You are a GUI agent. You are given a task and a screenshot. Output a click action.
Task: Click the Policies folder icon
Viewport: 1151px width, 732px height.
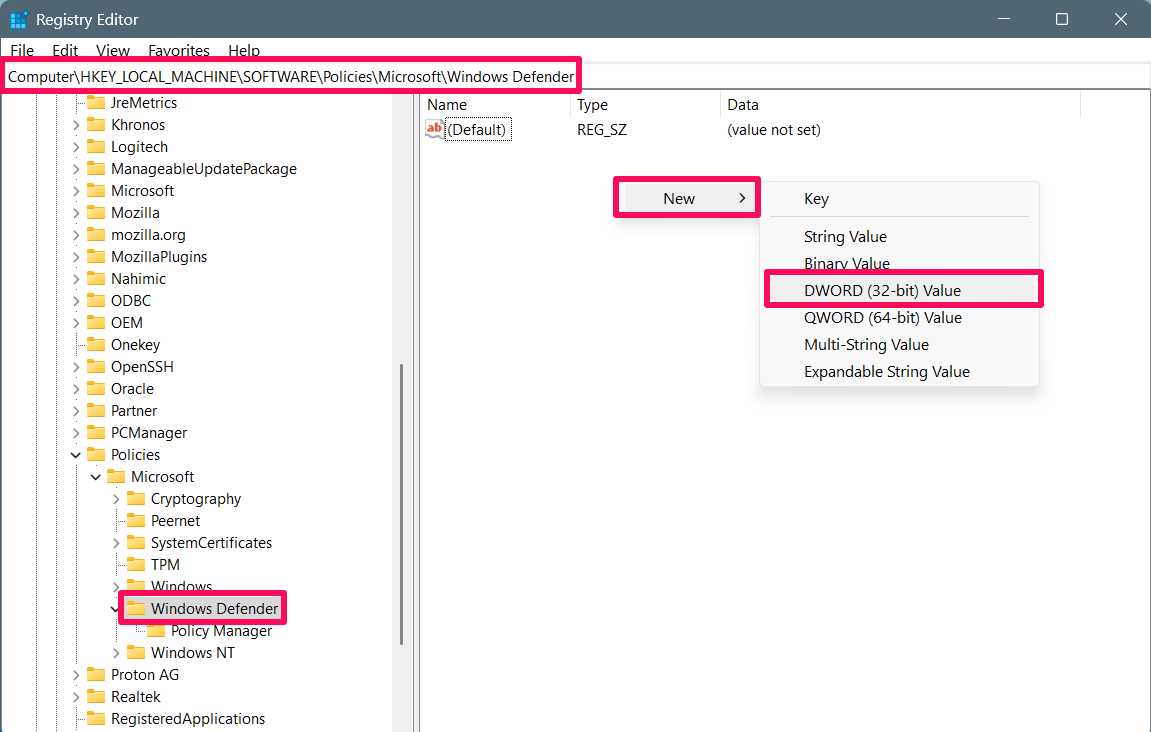(x=96, y=455)
